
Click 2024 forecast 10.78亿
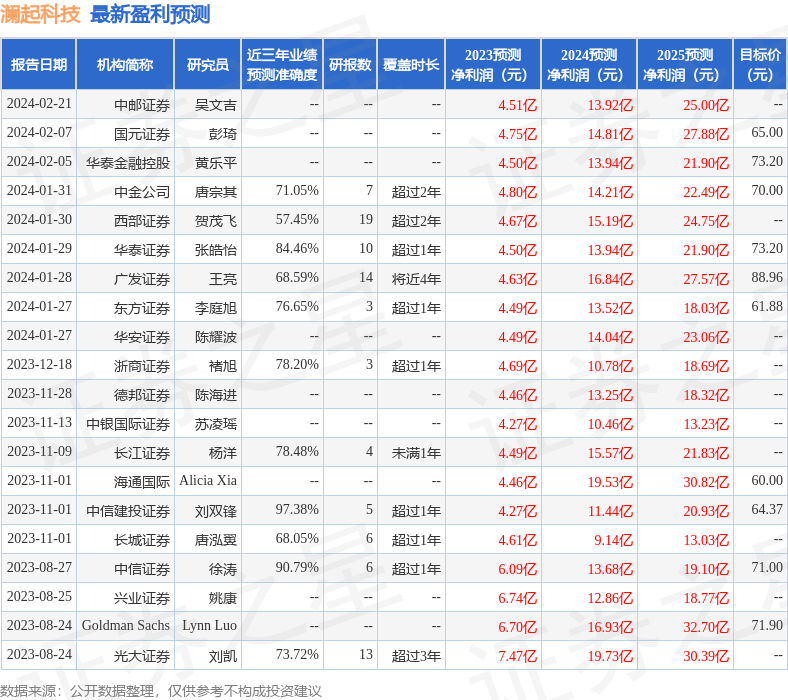610,366
